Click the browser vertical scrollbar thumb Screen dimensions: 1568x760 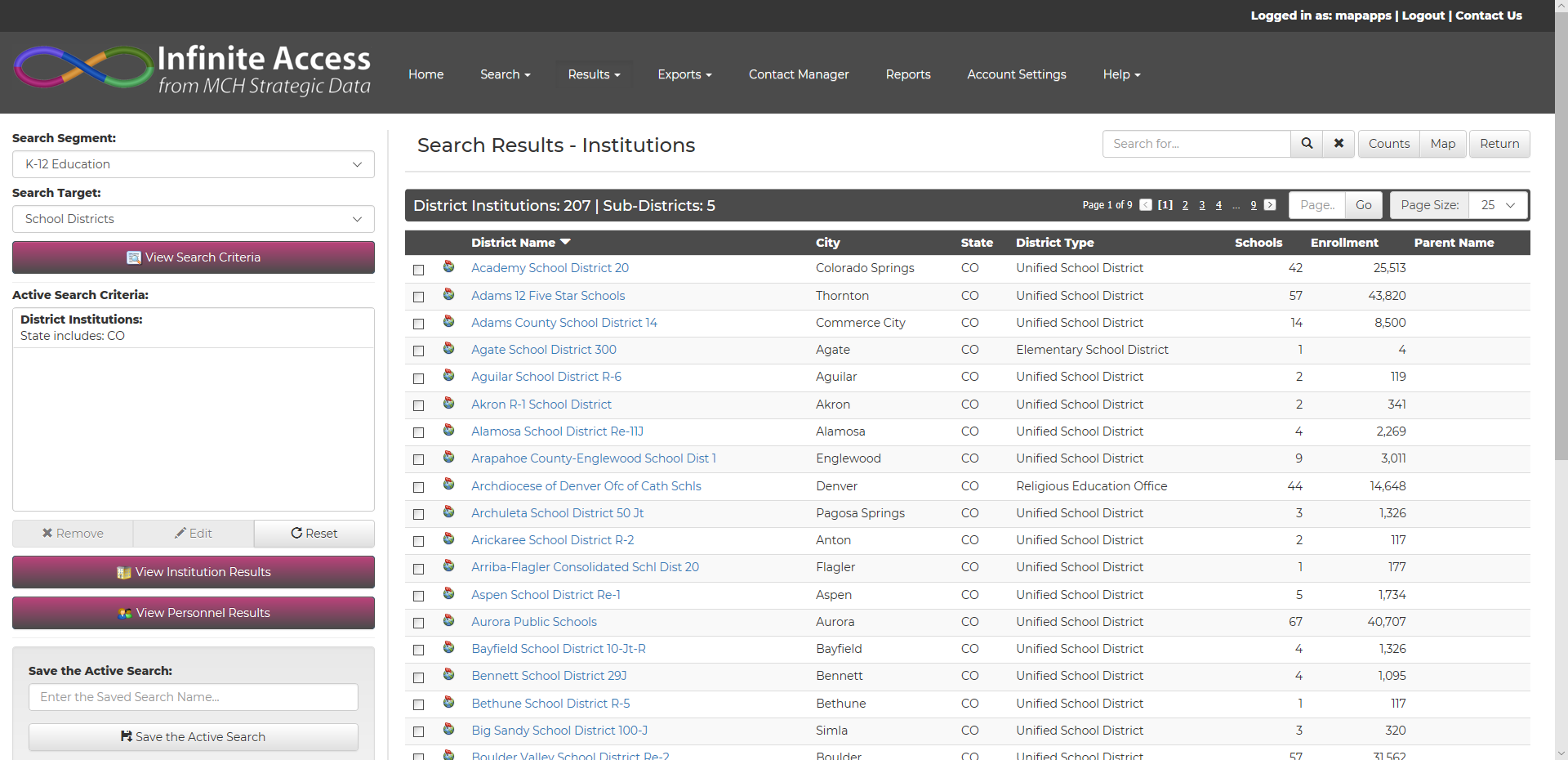coord(1561,237)
